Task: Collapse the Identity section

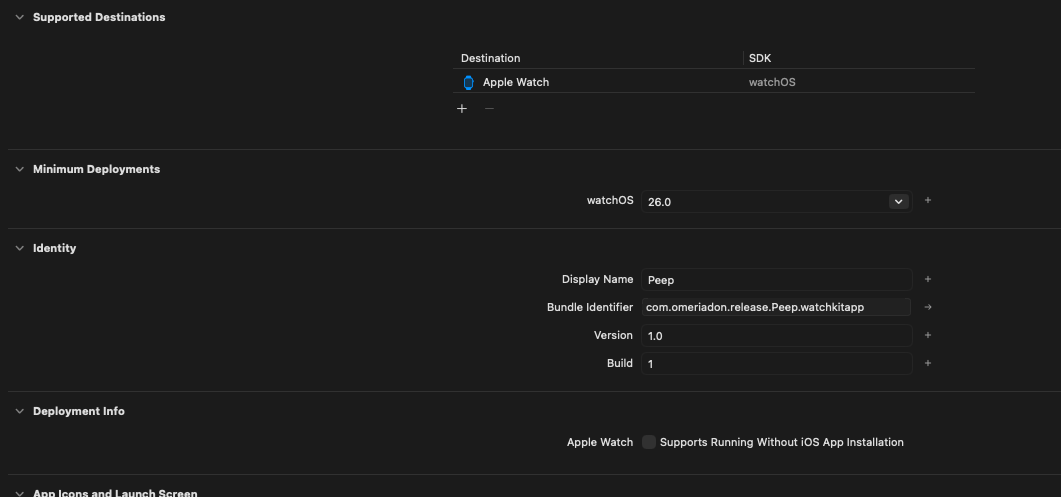Action: click(19, 248)
